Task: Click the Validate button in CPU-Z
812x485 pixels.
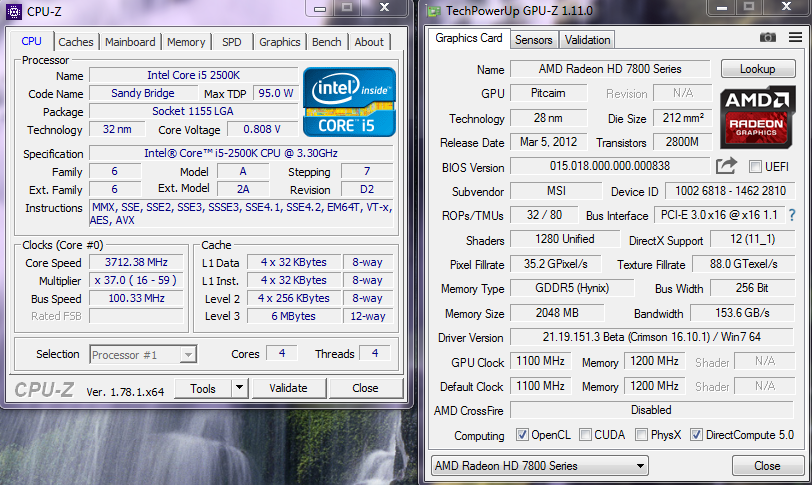Action: (288, 388)
